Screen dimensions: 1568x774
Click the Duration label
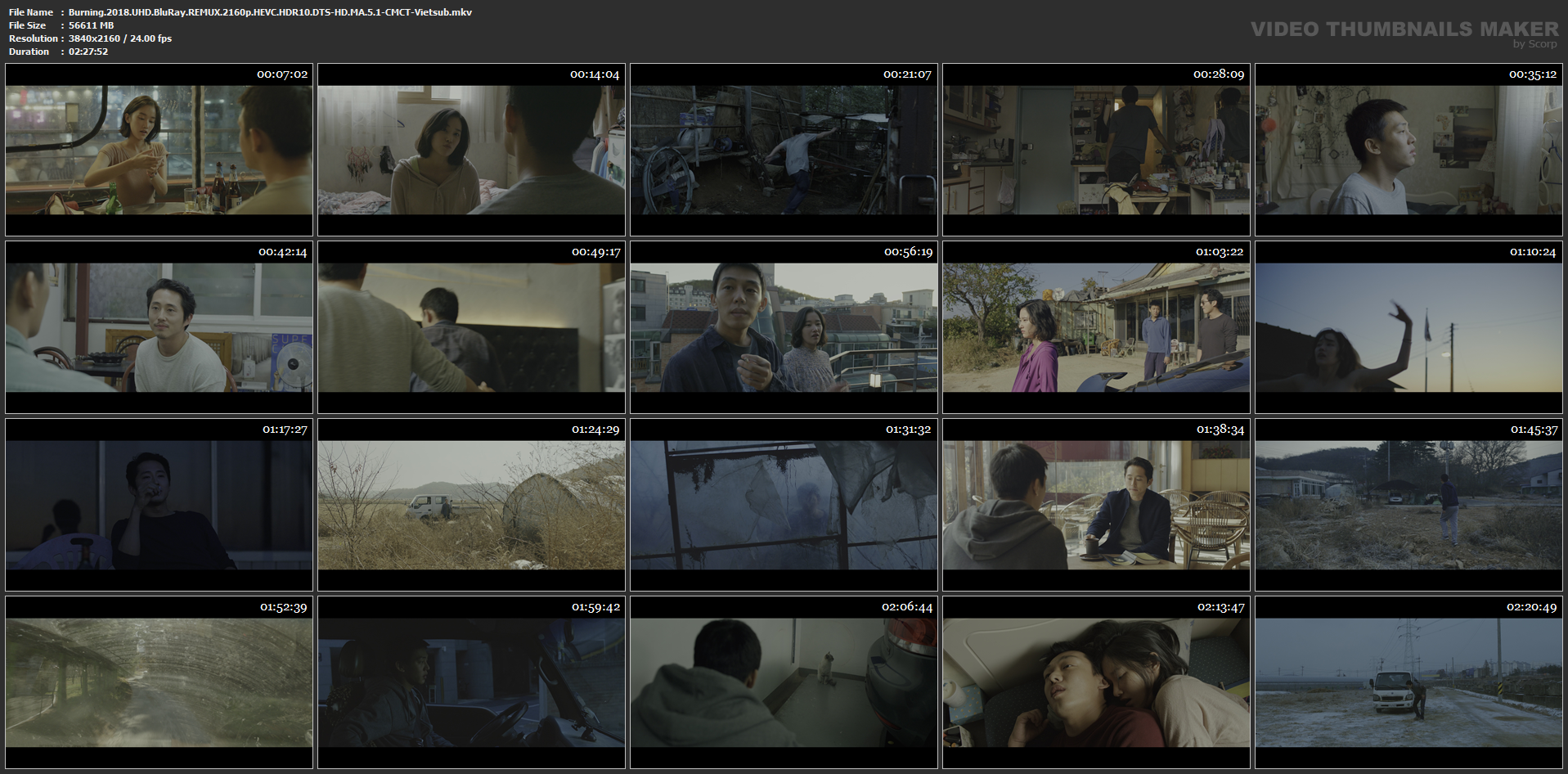pyautogui.click(x=29, y=52)
